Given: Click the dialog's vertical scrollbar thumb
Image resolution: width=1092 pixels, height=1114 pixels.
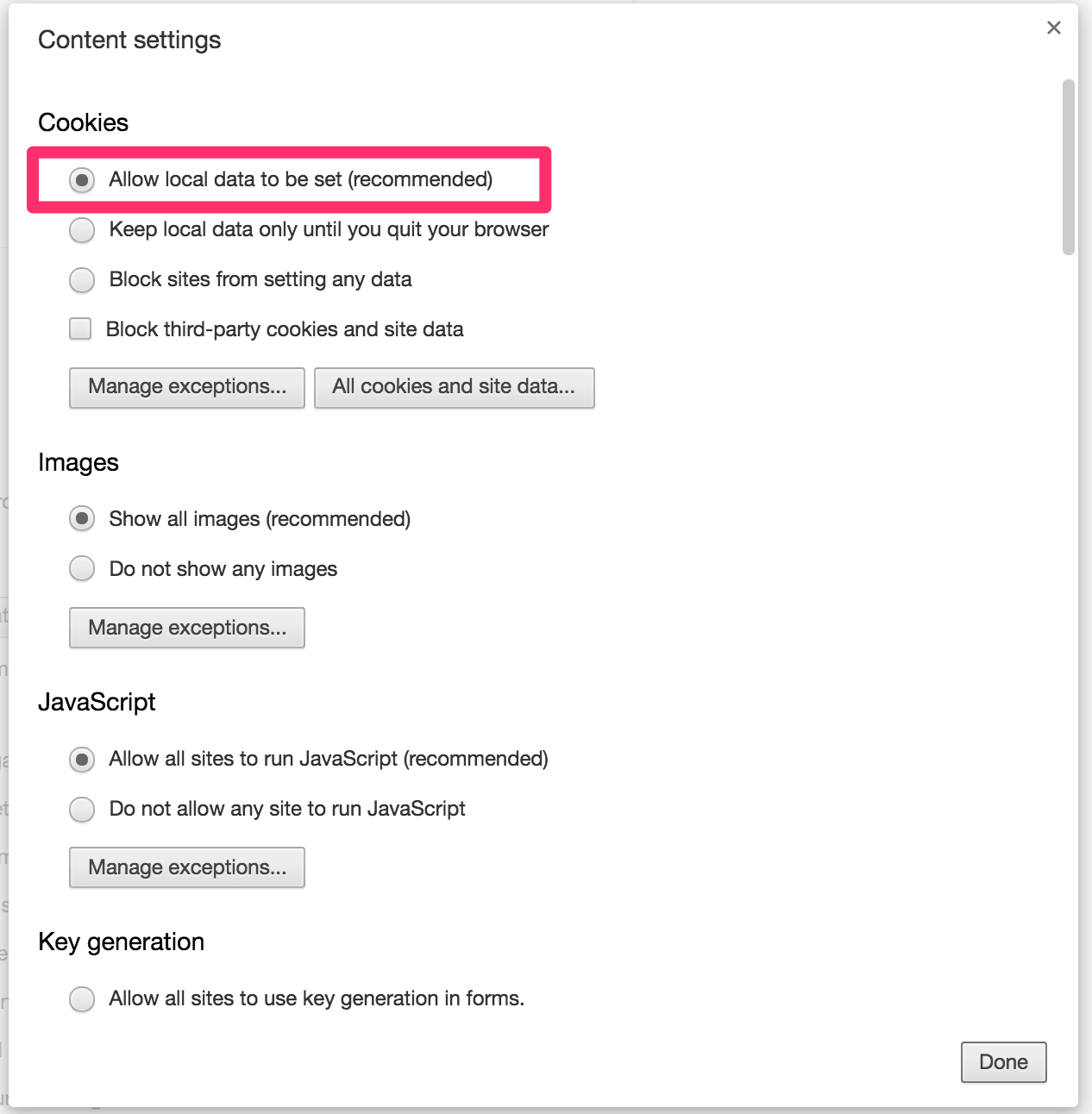Looking at the screenshot, I should pos(1069,167).
